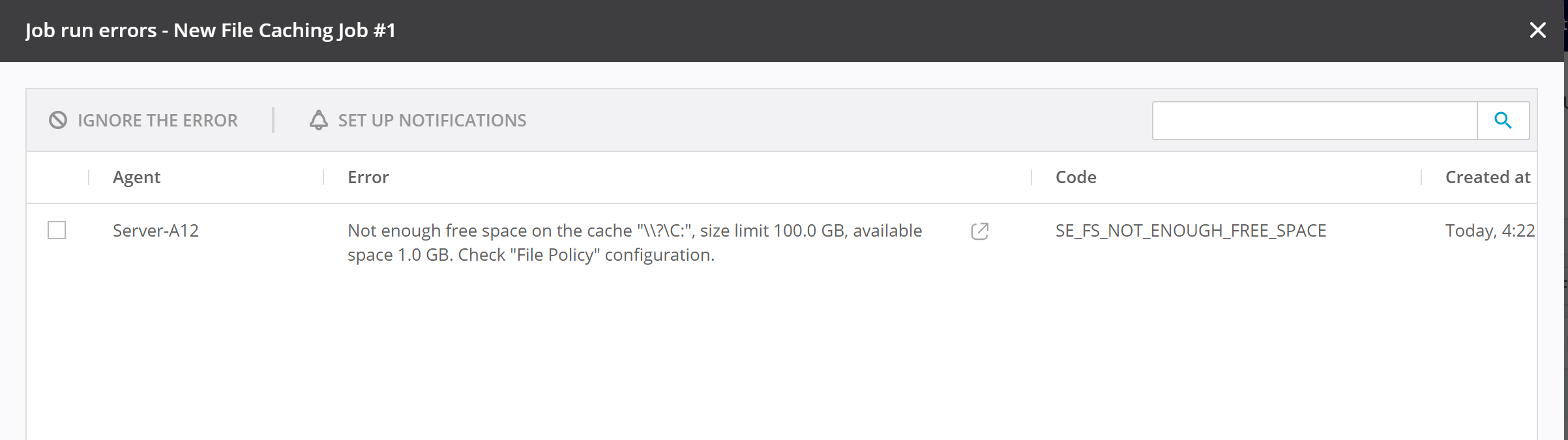Grab the divider between Error and Code columns
This screenshot has width=1568, height=440.
pos(1031,177)
